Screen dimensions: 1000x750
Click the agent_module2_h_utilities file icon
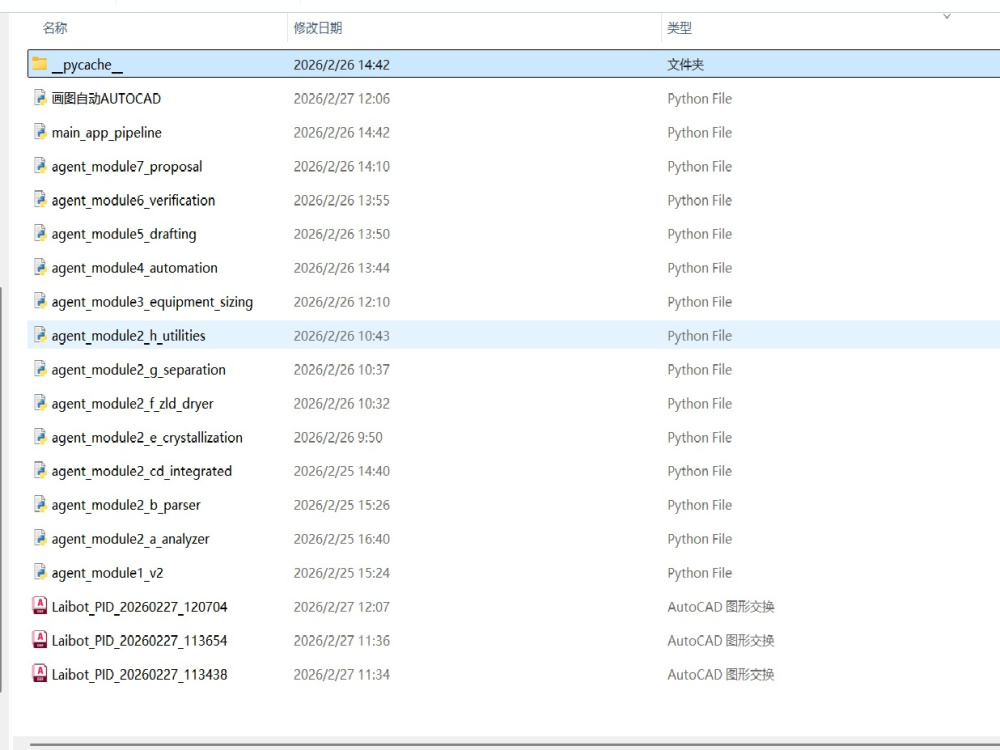tap(40, 334)
